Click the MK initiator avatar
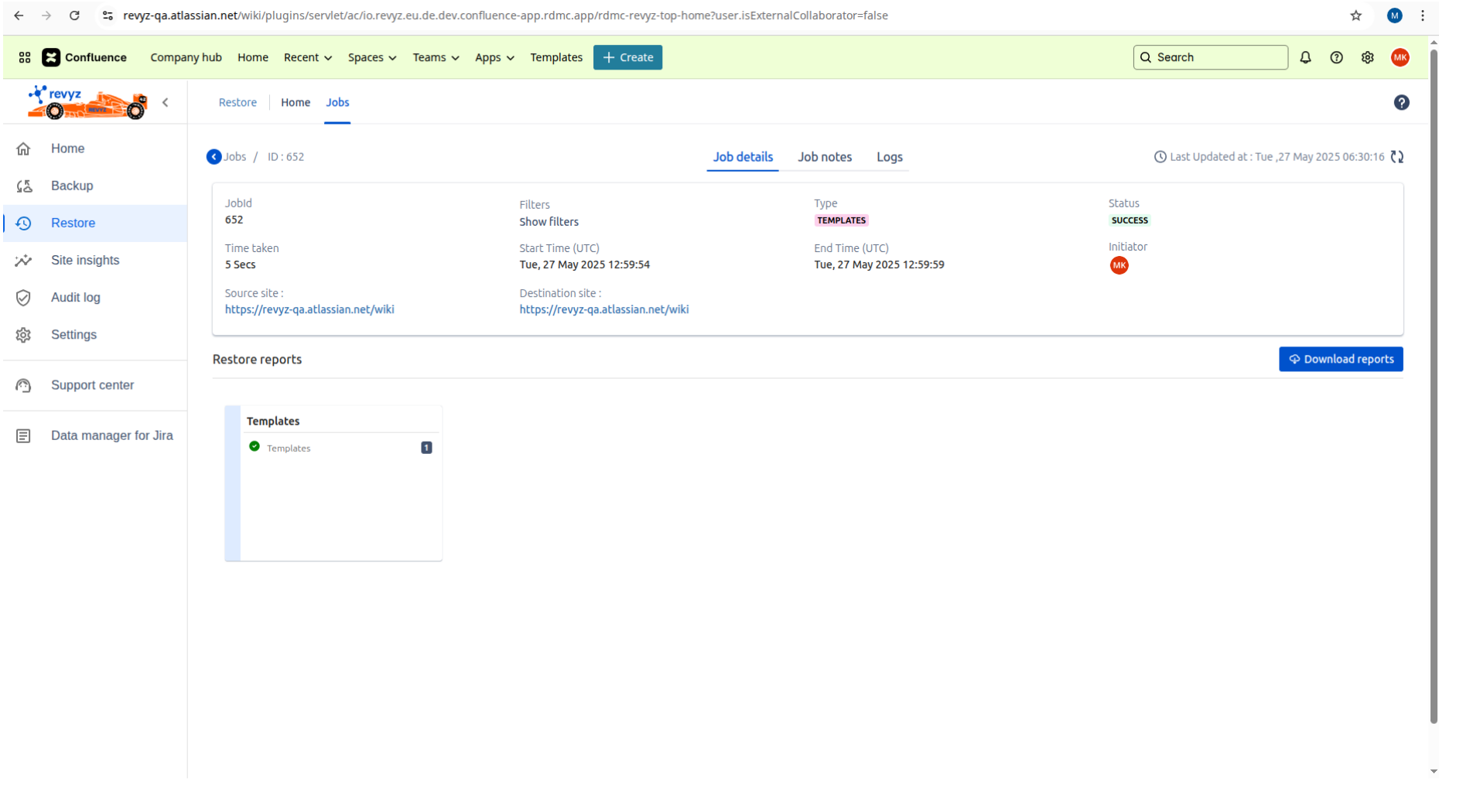This screenshot has width=1463, height=812. click(x=1119, y=266)
